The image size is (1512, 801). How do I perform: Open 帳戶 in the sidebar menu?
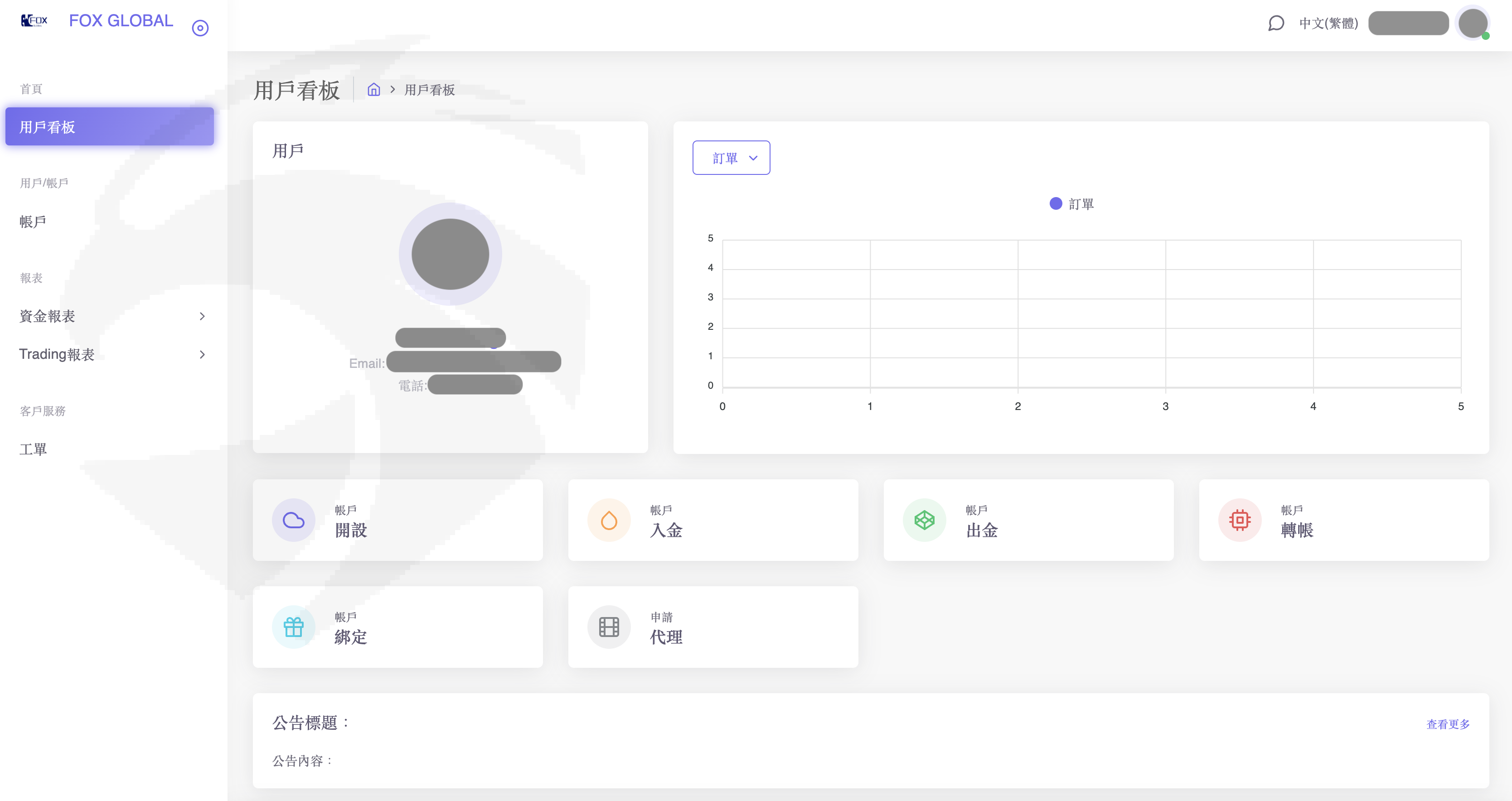[33, 222]
